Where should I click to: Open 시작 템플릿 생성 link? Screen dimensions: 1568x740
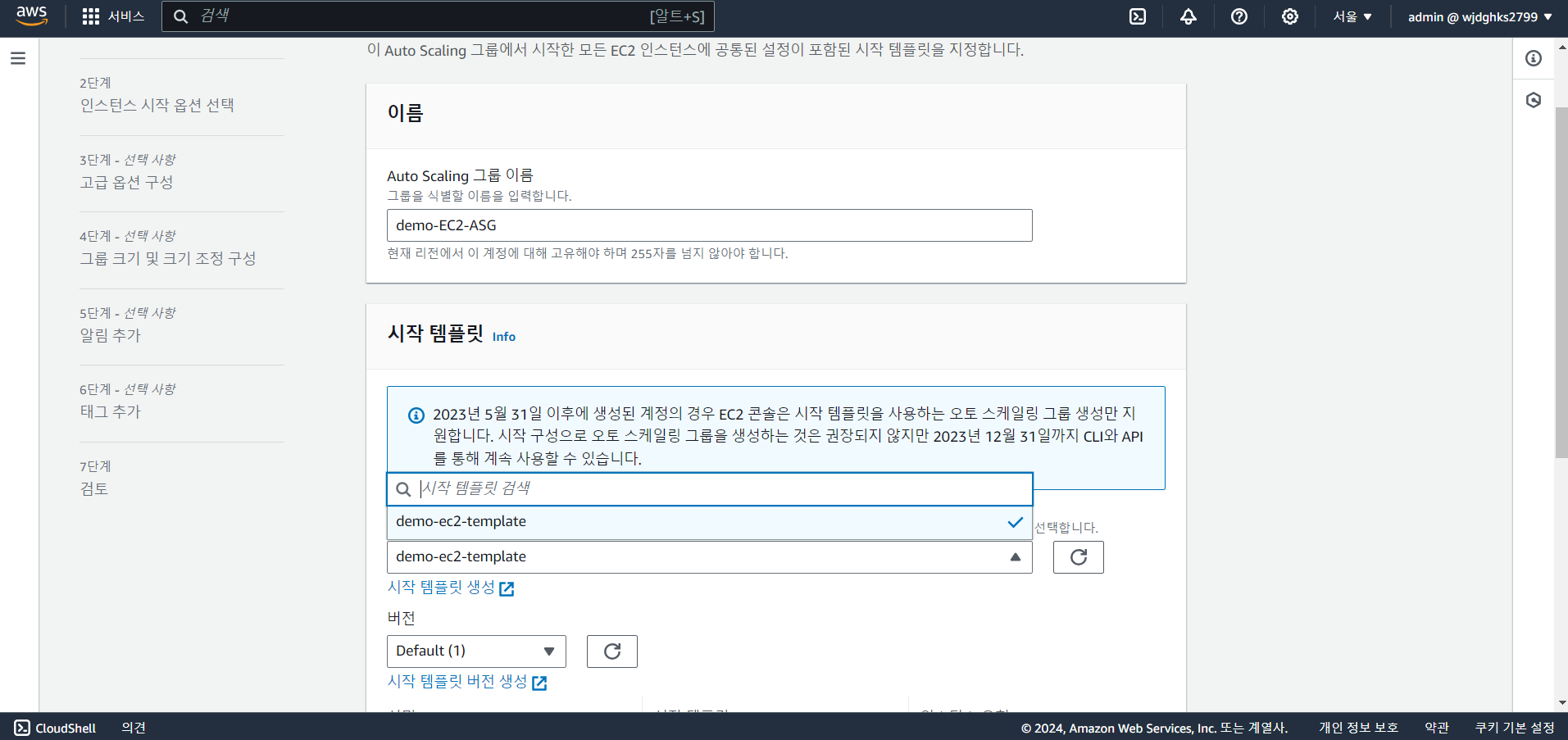(x=451, y=588)
